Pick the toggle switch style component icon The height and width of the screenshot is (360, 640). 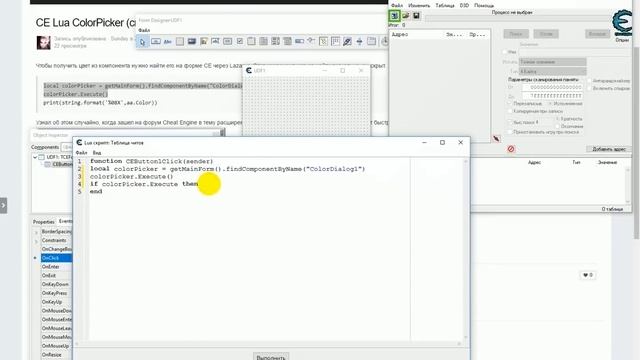(299, 41)
